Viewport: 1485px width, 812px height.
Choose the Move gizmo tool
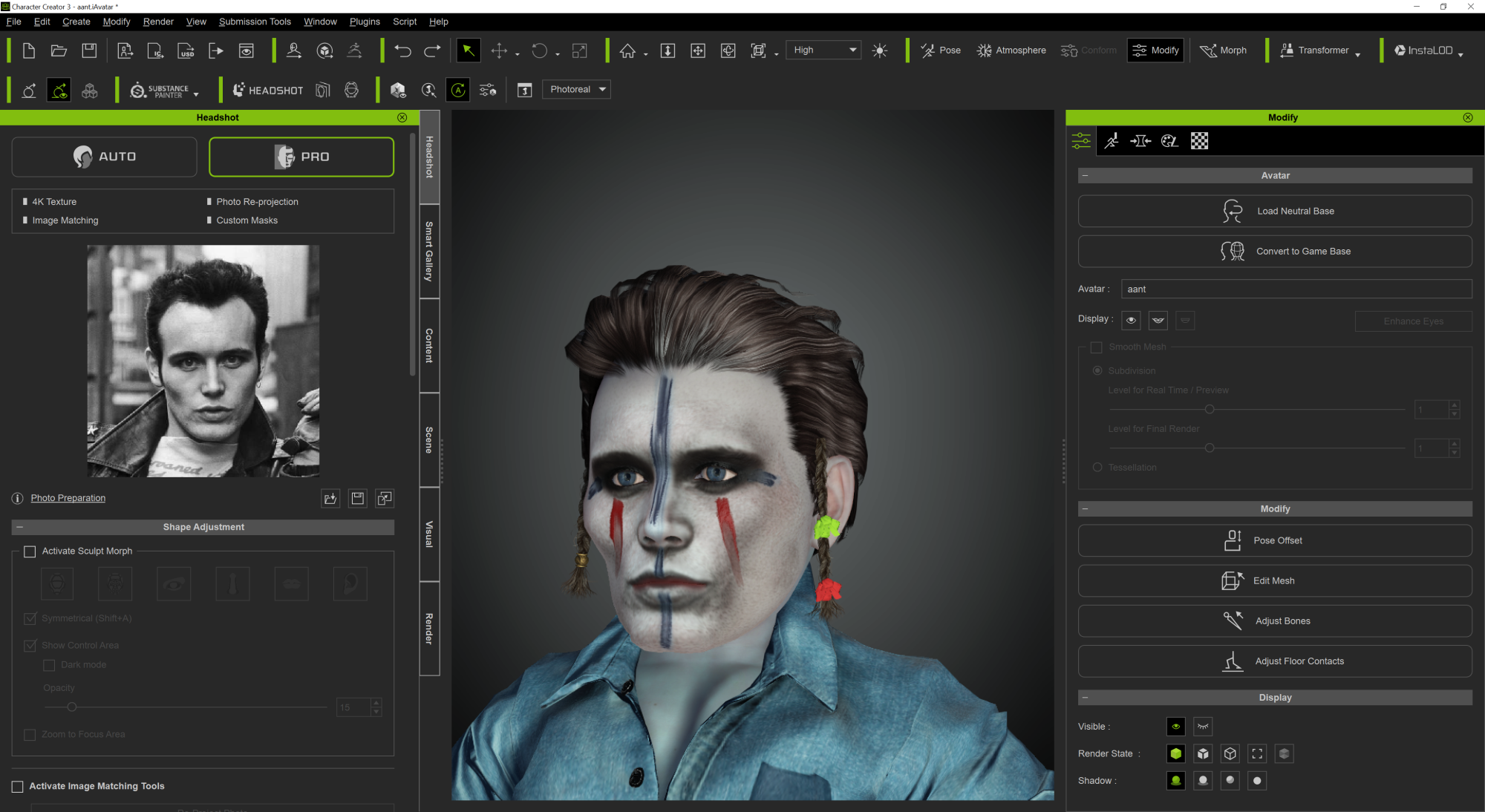click(499, 50)
